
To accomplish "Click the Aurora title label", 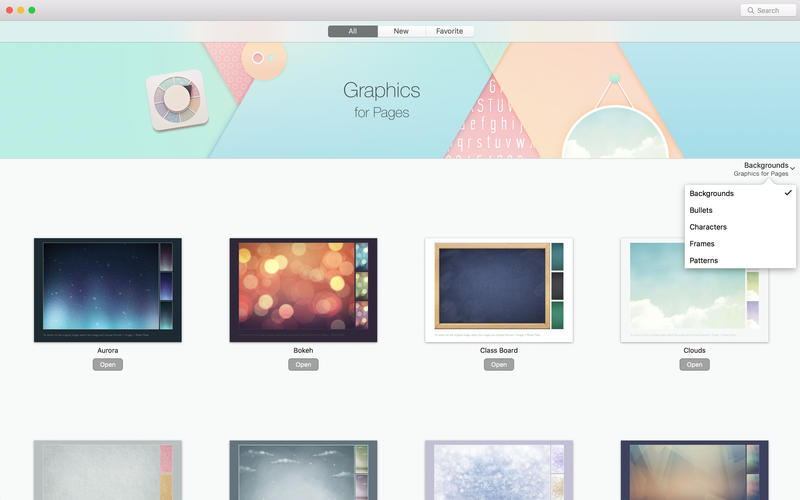I will click(x=108, y=351).
